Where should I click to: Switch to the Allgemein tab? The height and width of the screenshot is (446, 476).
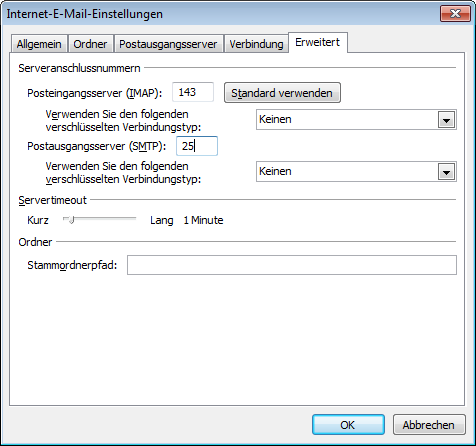pos(39,44)
